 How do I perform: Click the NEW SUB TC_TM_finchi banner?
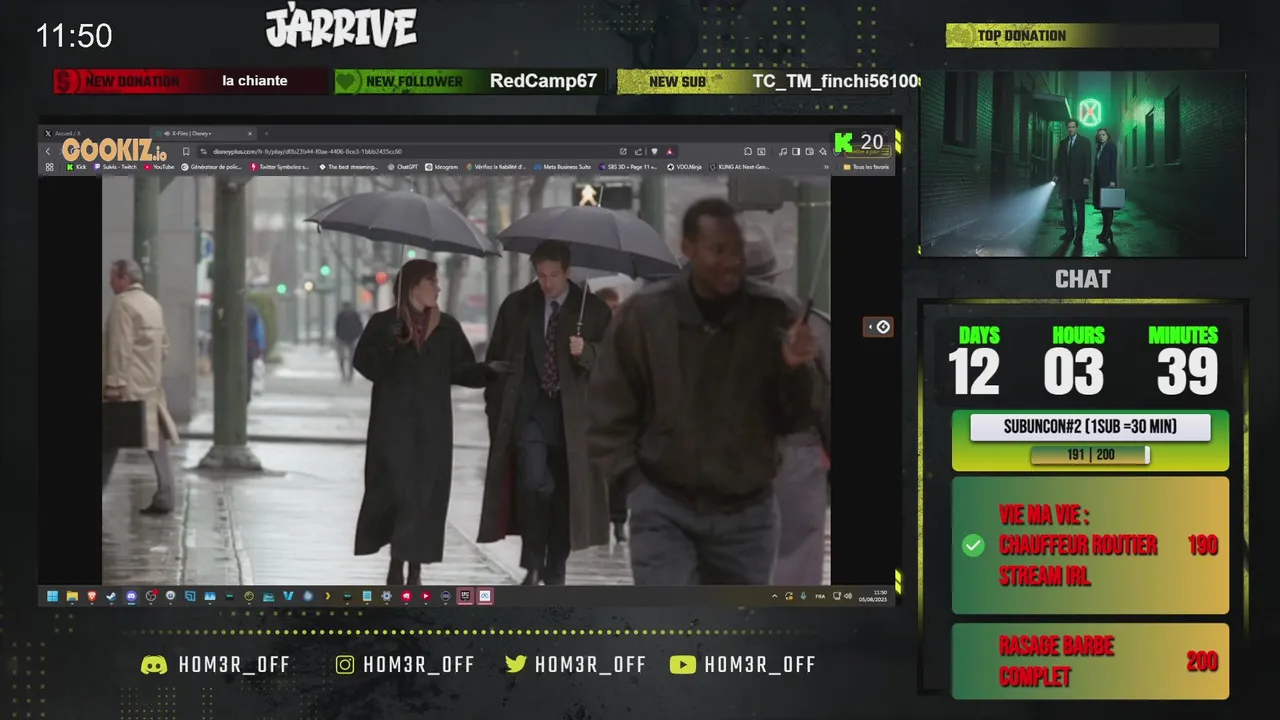(768, 82)
